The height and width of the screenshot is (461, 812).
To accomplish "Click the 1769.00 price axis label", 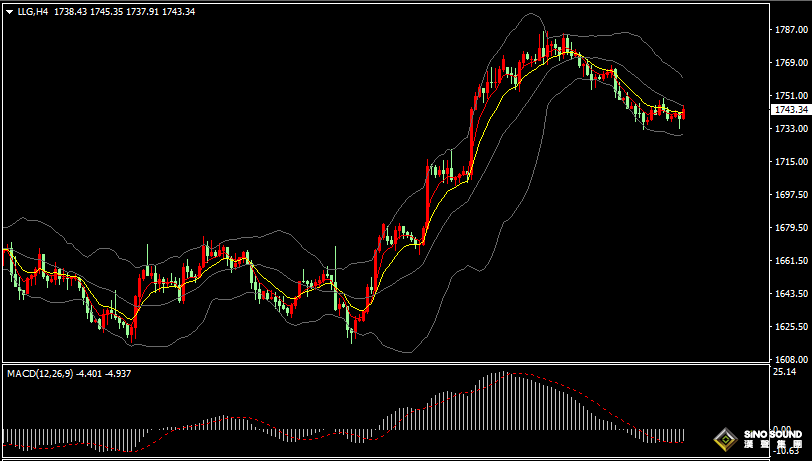I will (790, 63).
